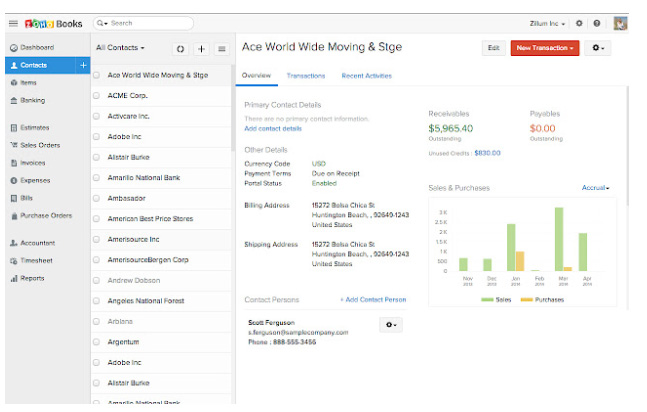This screenshot has height=412, width=647.
Task: Click the $5,965.40 receivables amount
Action: [x=451, y=128]
